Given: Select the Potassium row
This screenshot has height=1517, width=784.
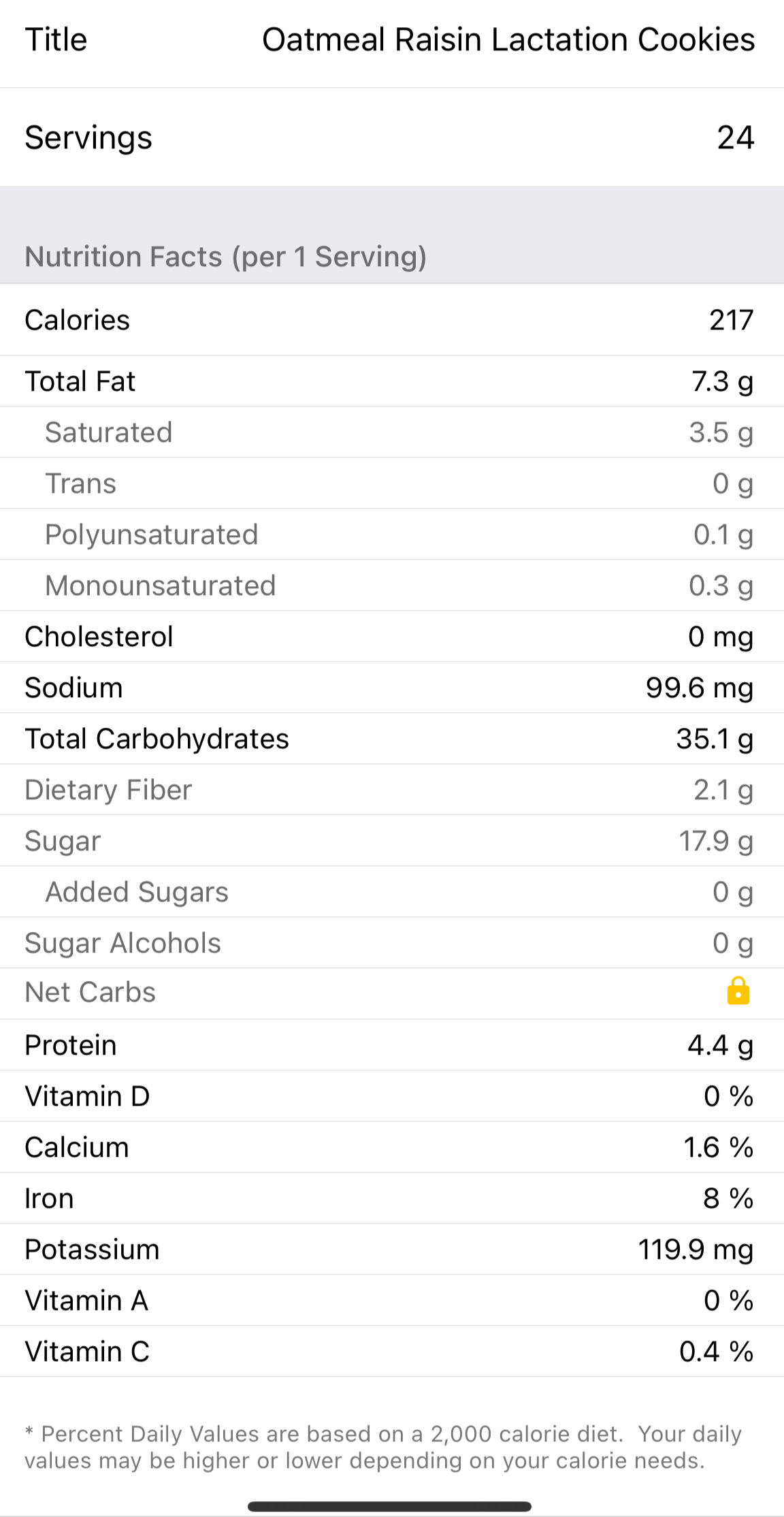Looking at the screenshot, I should click(392, 1249).
